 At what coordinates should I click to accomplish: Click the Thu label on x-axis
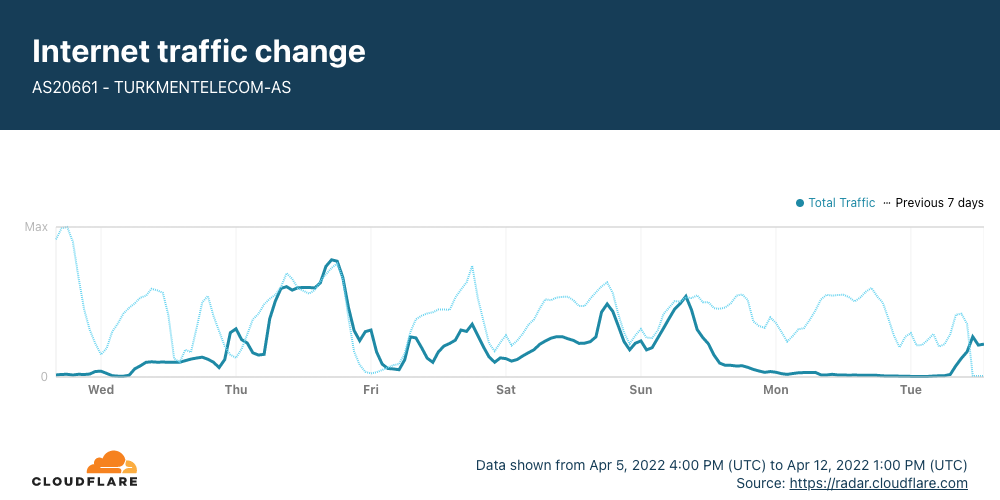click(236, 390)
